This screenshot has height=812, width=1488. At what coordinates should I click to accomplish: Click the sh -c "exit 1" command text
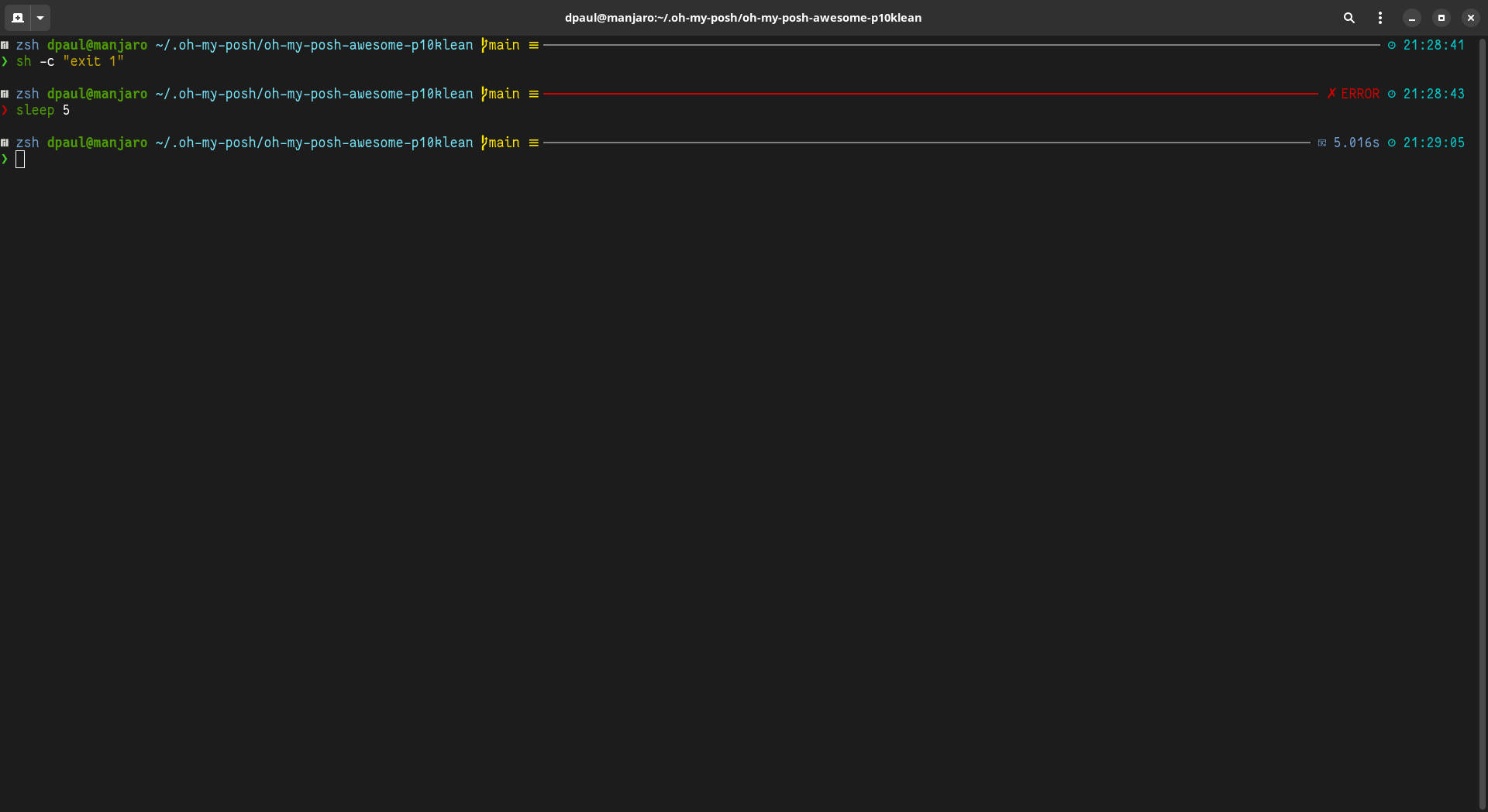pyautogui.click(x=70, y=61)
